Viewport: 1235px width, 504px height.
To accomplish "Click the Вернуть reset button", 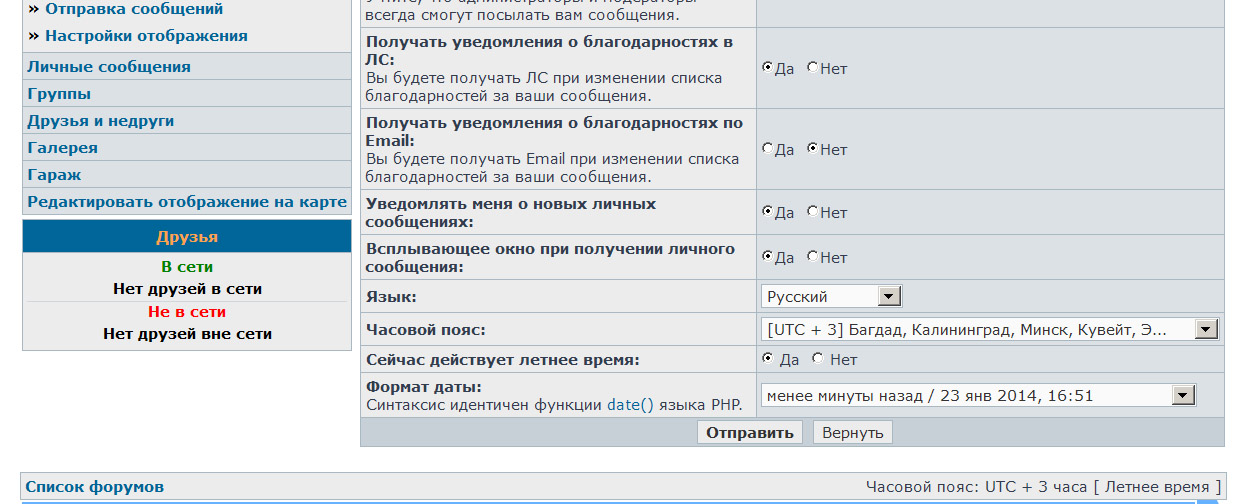I will point(852,432).
